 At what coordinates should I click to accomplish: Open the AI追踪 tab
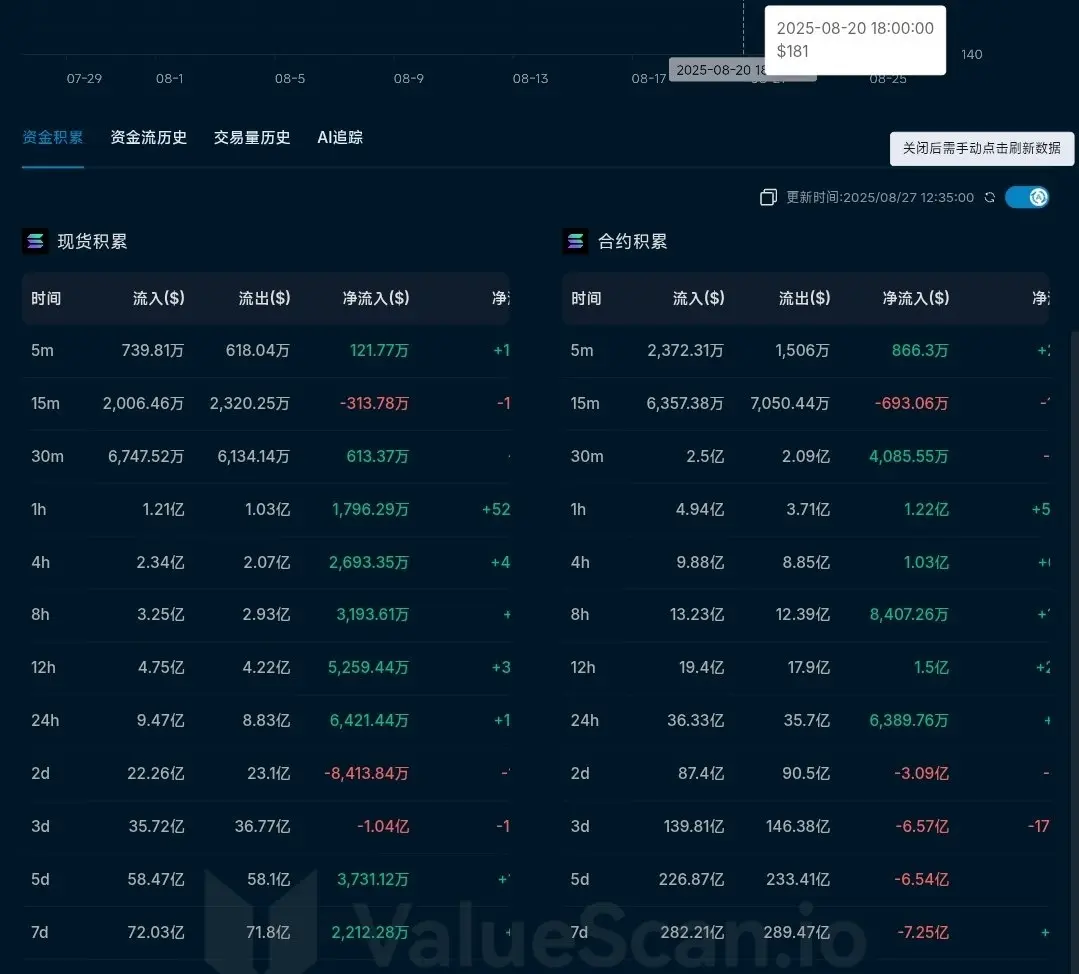coord(340,138)
